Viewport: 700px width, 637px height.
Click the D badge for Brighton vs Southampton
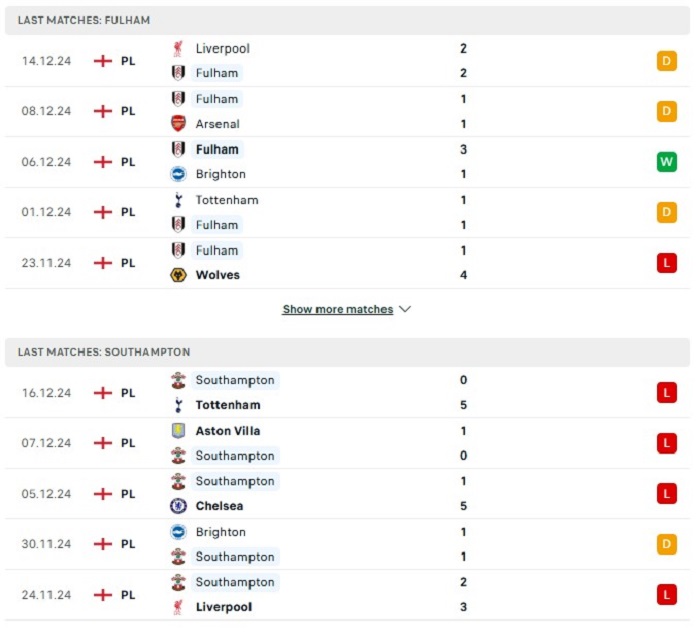tap(667, 544)
